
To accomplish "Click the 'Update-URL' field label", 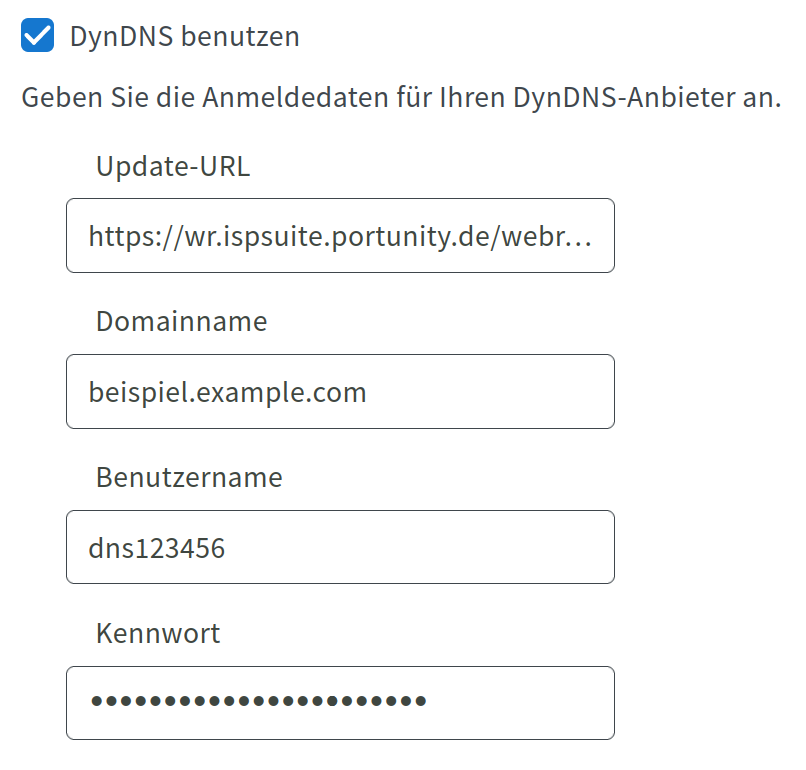I will (172, 166).
